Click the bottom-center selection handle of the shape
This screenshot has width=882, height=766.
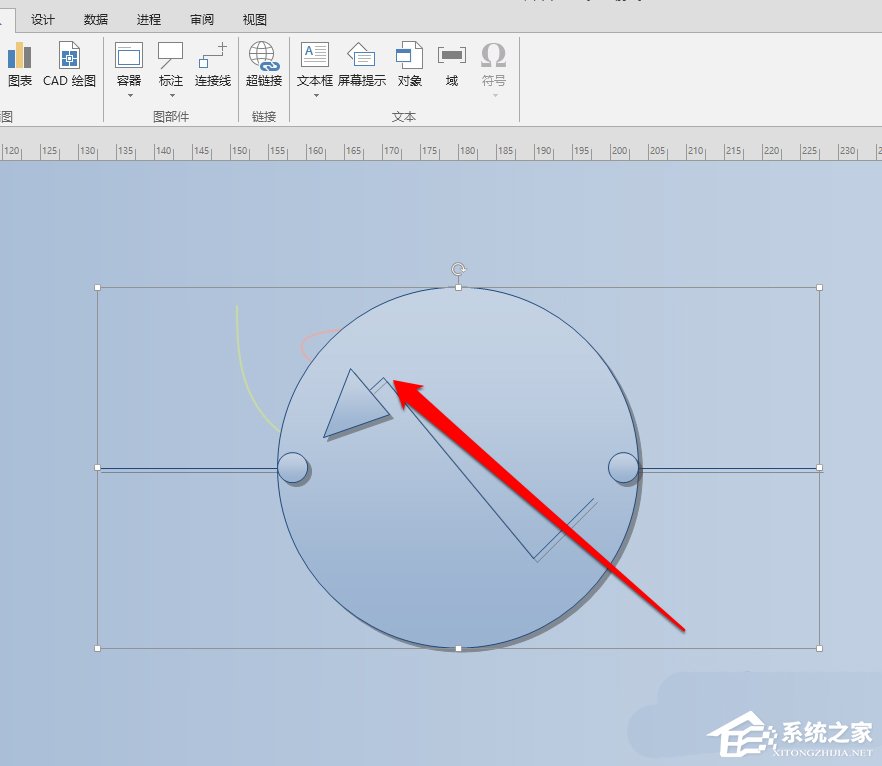[x=457, y=648]
